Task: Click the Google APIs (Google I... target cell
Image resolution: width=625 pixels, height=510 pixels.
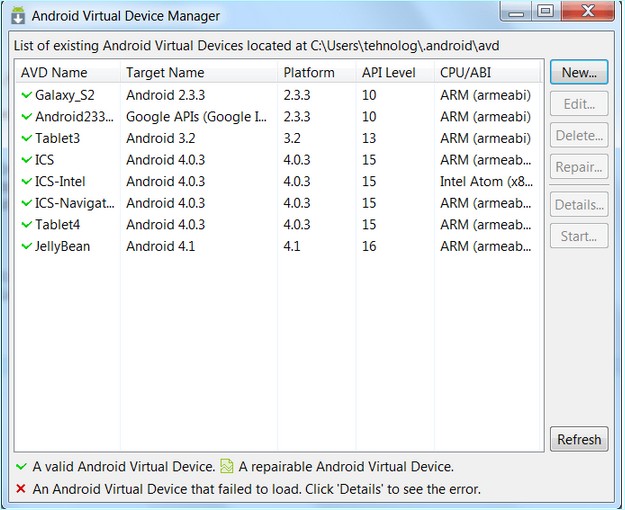Action: [196, 116]
